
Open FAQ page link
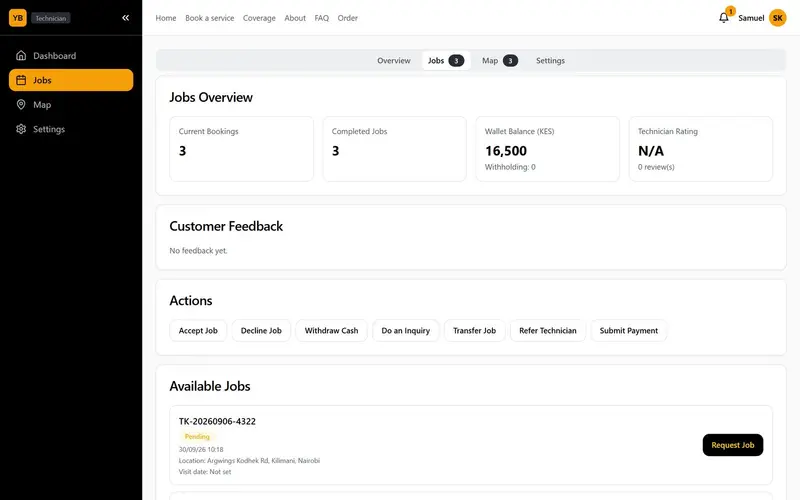click(x=321, y=18)
